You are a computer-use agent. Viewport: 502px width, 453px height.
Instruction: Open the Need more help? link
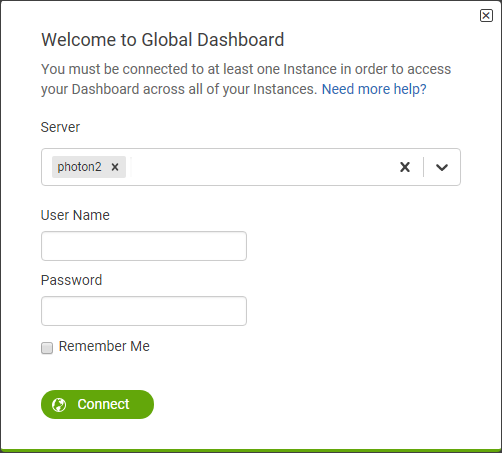tap(374, 89)
